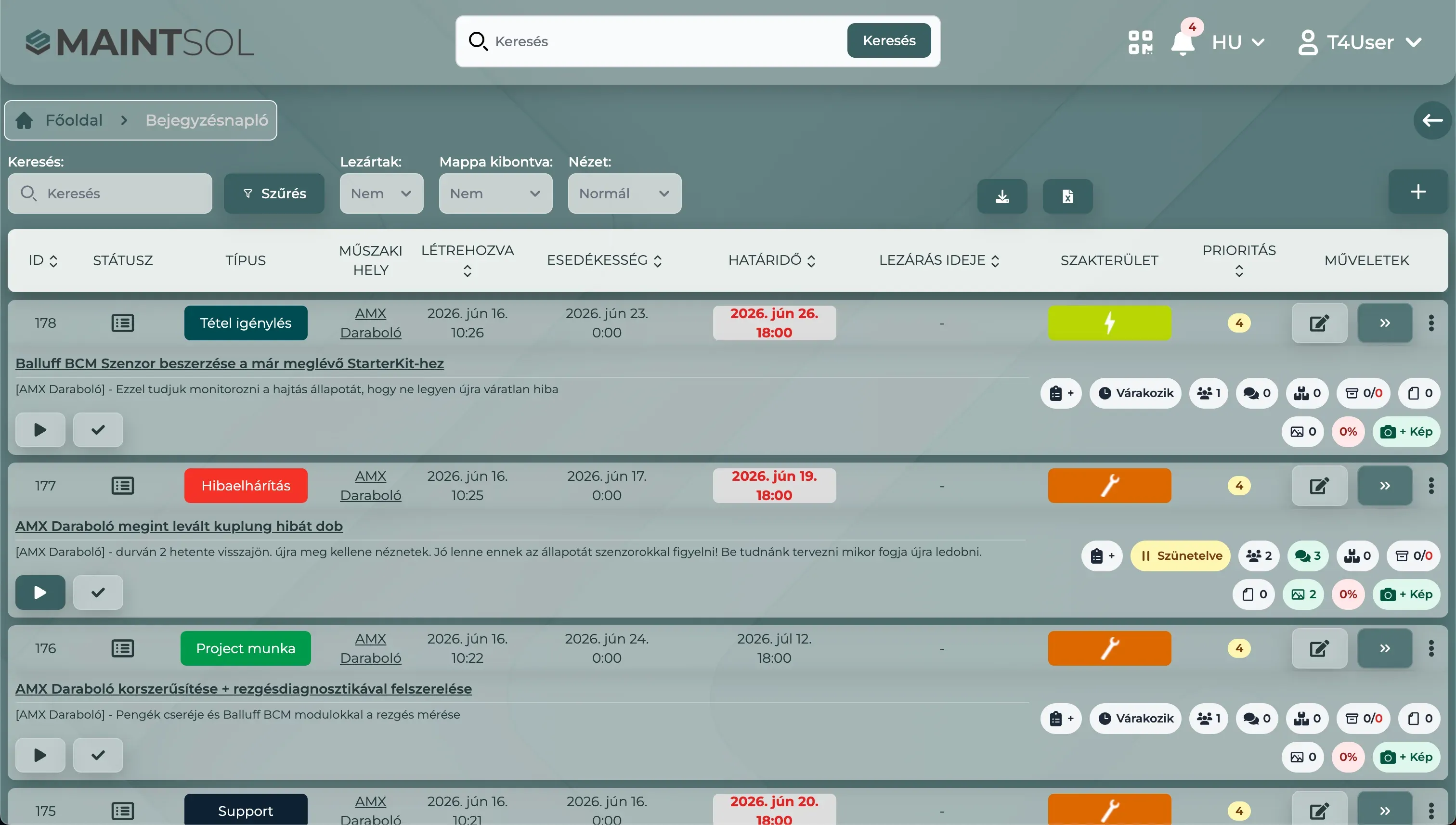The height and width of the screenshot is (825, 1456).
Task: Open entry 176 details with double arrow
Action: point(1385,648)
